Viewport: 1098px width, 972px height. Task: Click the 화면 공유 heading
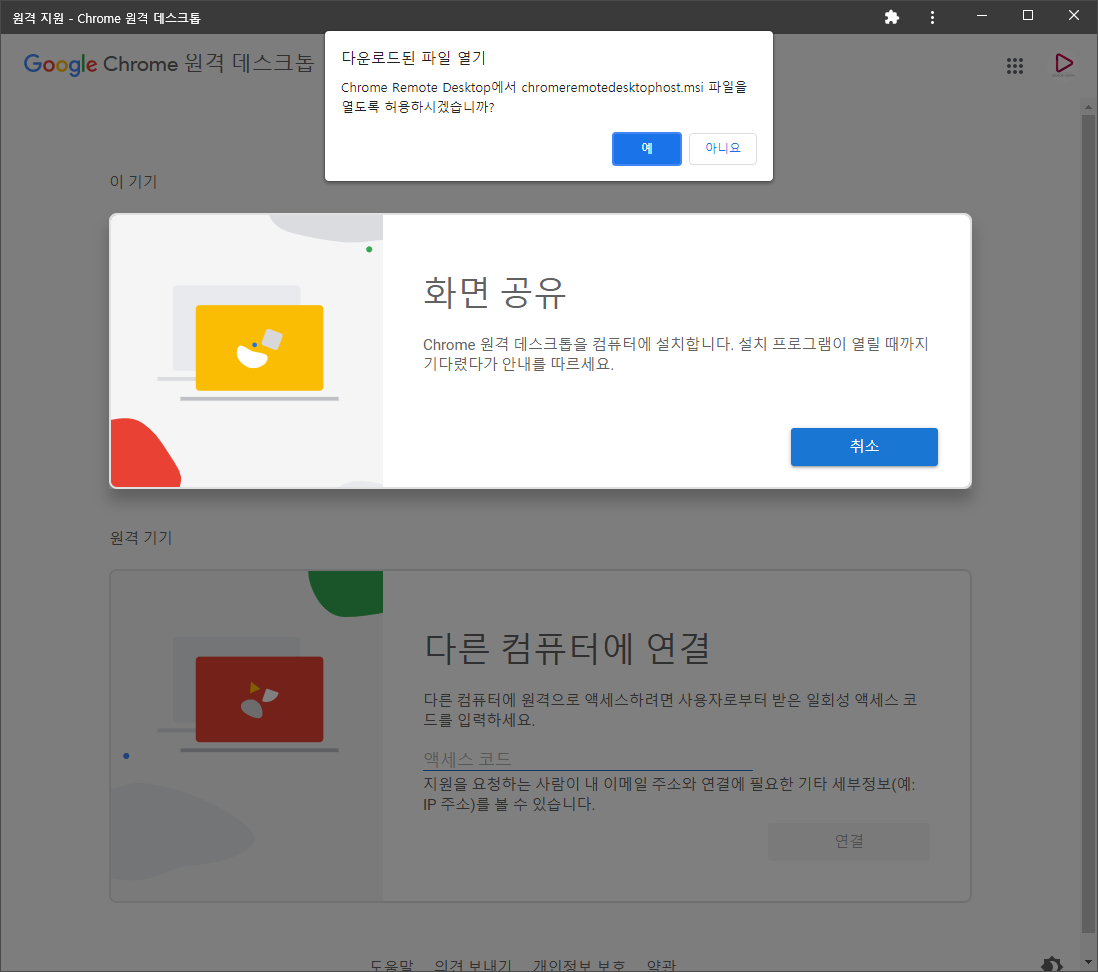point(494,292)
